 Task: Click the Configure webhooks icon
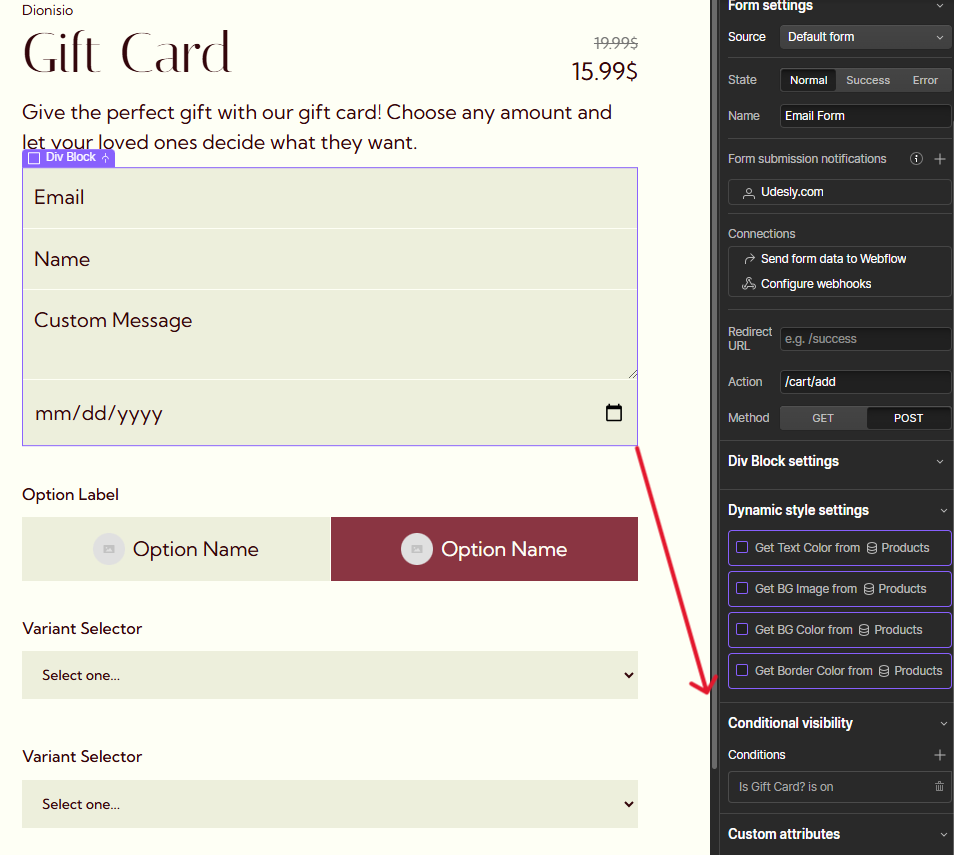click(748, 284)
